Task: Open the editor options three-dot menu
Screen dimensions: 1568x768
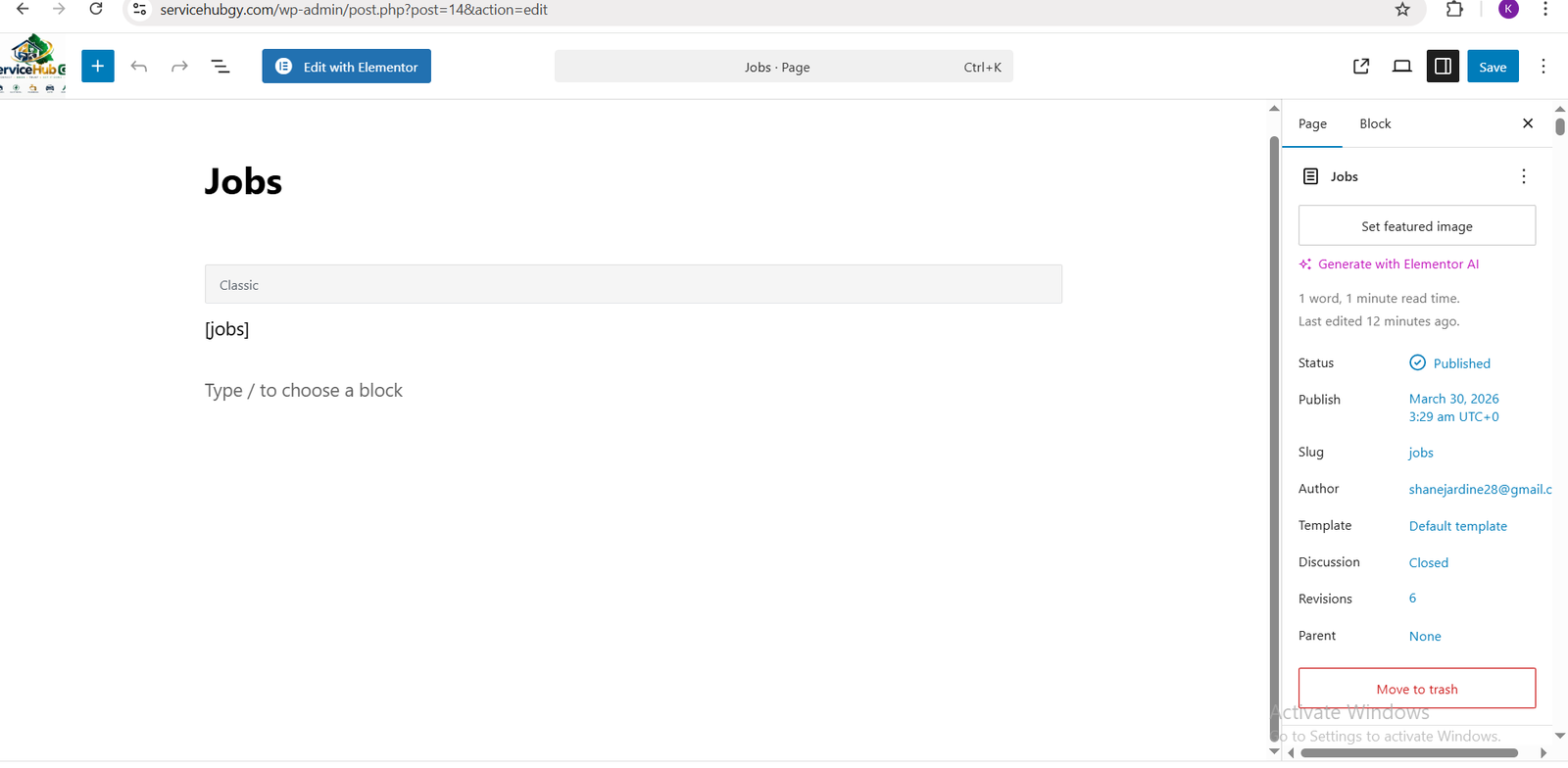Action: pos(1543,67)
